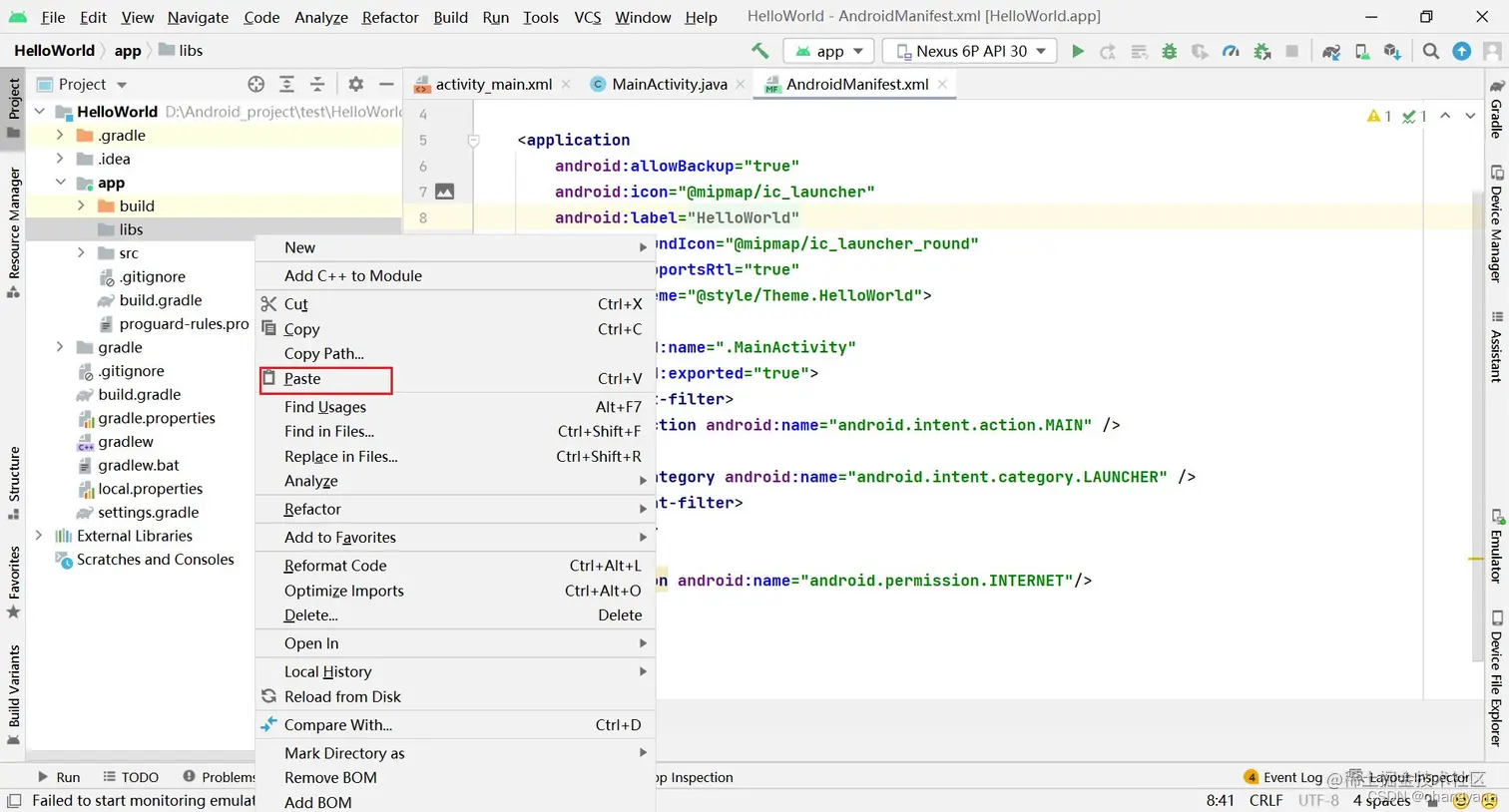Screen dimensions: 1509x812
Task: Switch to the MainActivity.java tab
Action: tap(669, 84)
